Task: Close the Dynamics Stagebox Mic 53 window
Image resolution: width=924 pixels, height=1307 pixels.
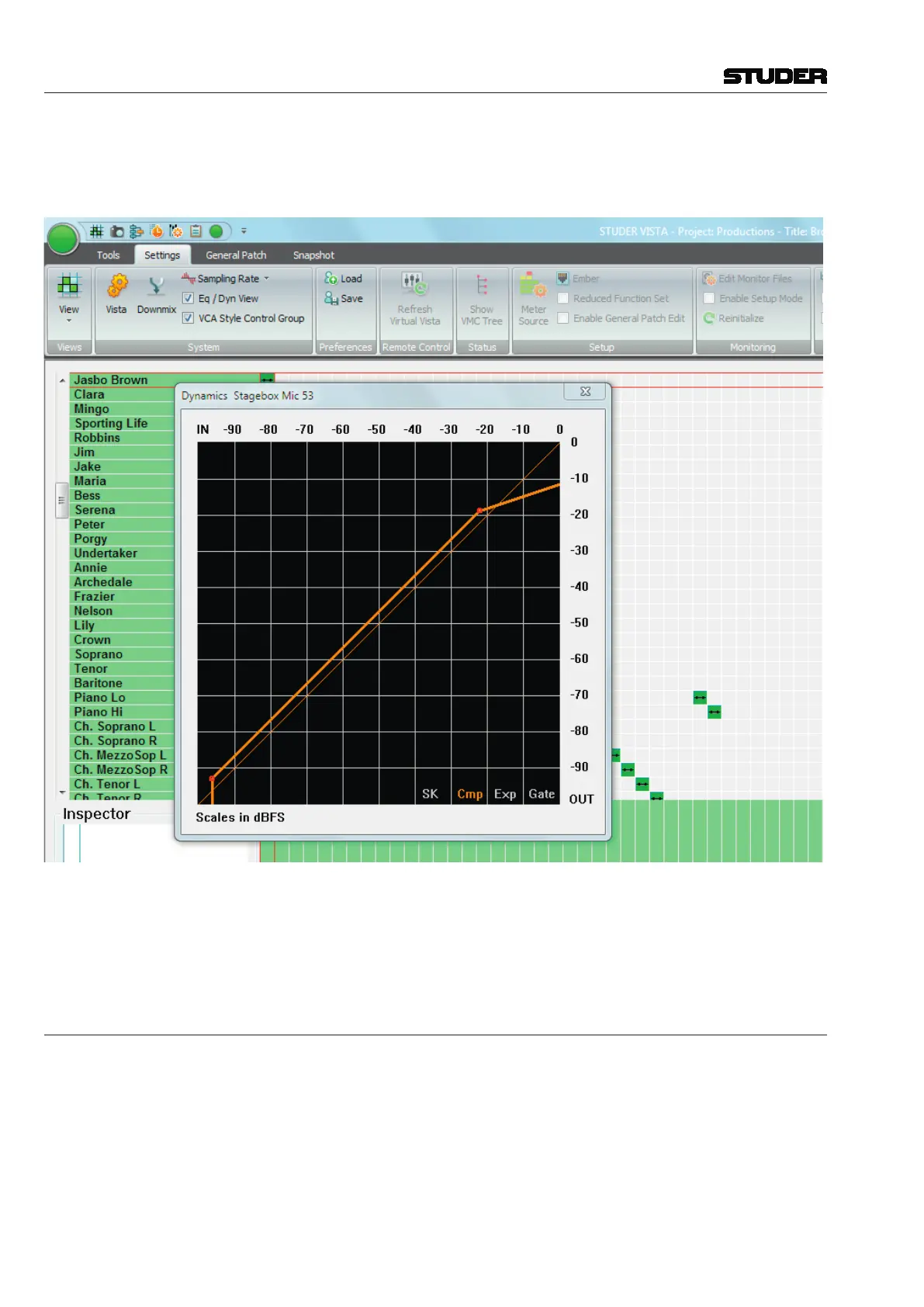Action: pyautogui.click(x=586, y=392)
